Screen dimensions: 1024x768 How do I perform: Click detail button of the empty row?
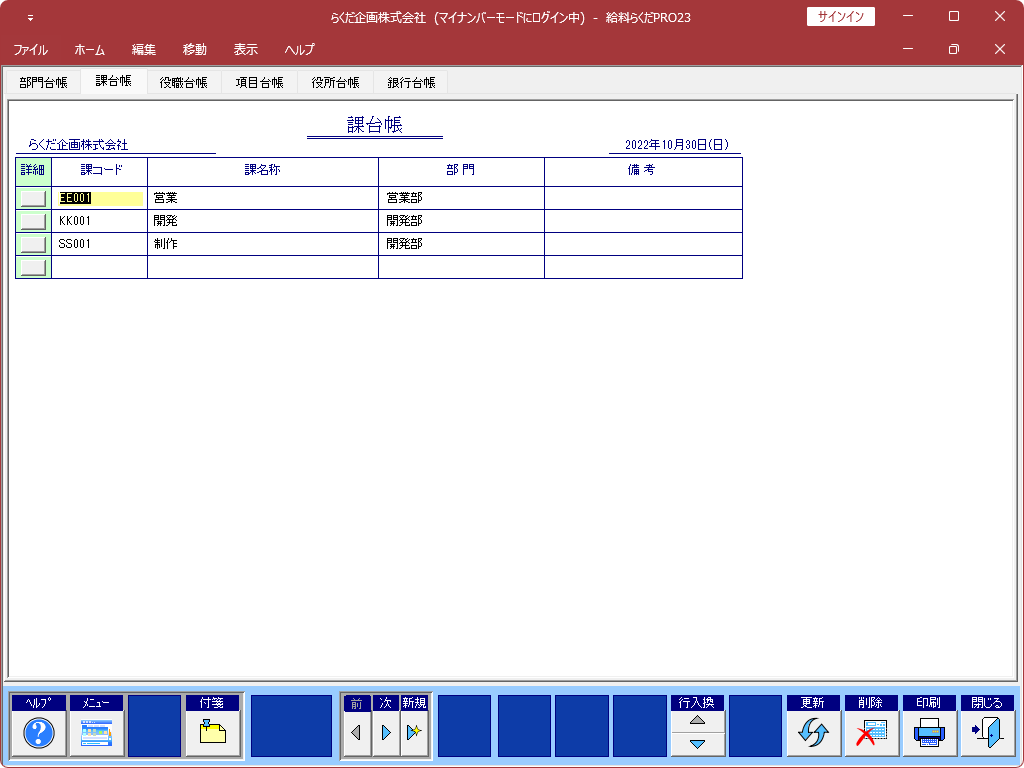pos(33,267)
